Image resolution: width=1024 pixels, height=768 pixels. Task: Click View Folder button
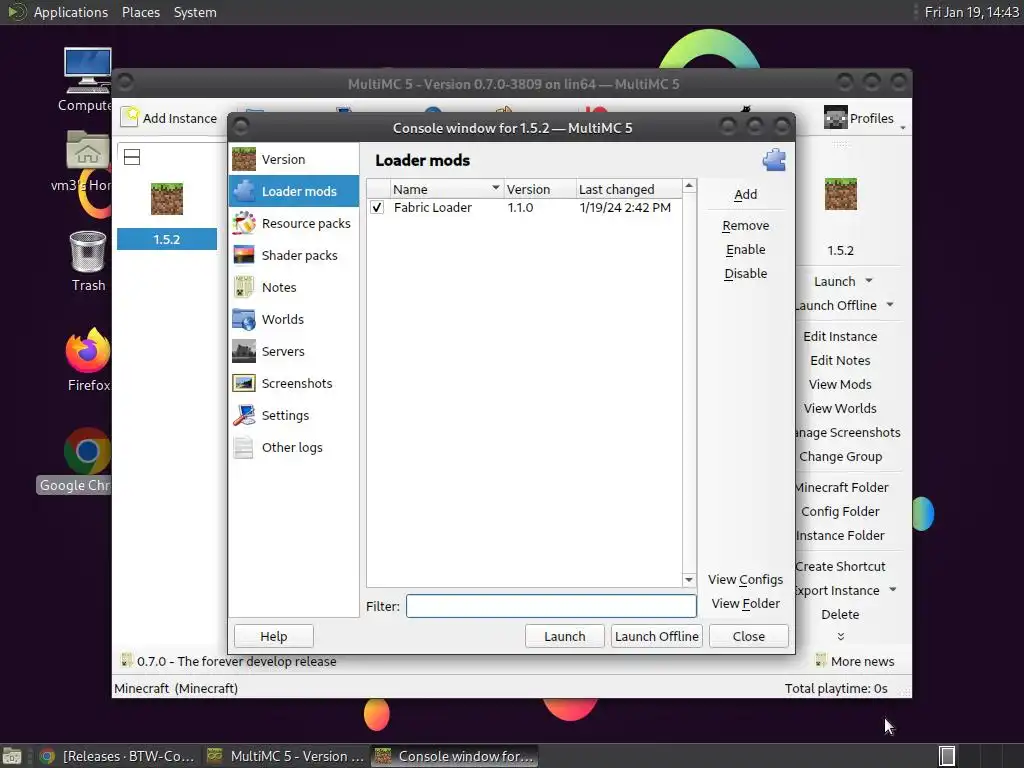coord(745,604)
